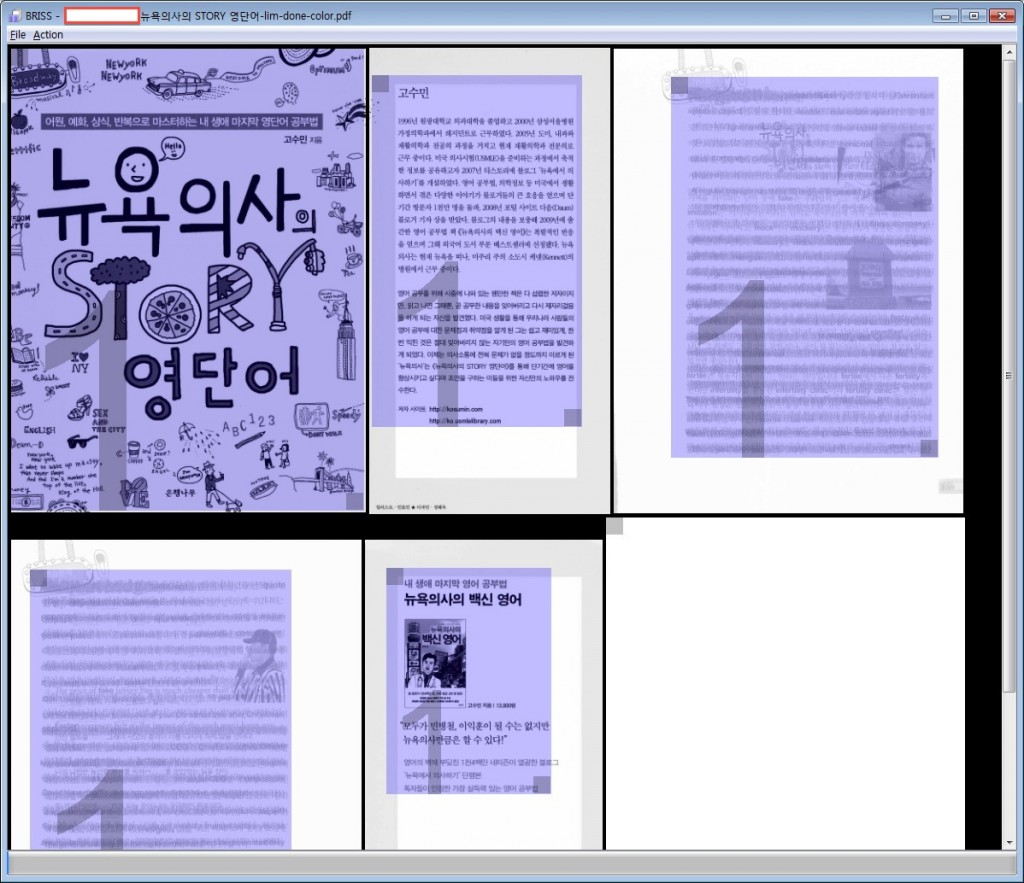Screen dimensions: 1024x883
Task: Click the 뉴욕의사의 백신 영어 heading
Action: pos(462,600)
